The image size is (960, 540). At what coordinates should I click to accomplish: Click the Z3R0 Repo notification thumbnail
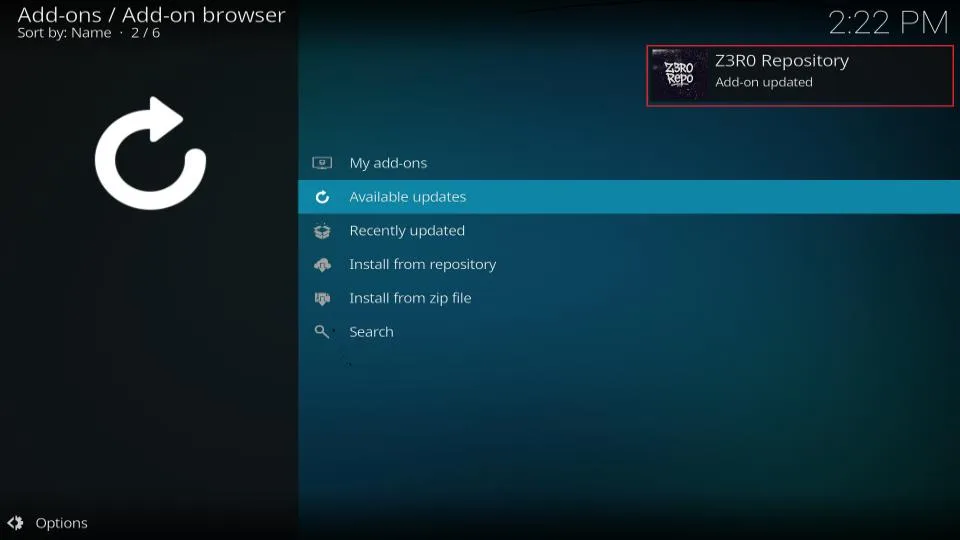pyautogui.click(x=678, y=75)
